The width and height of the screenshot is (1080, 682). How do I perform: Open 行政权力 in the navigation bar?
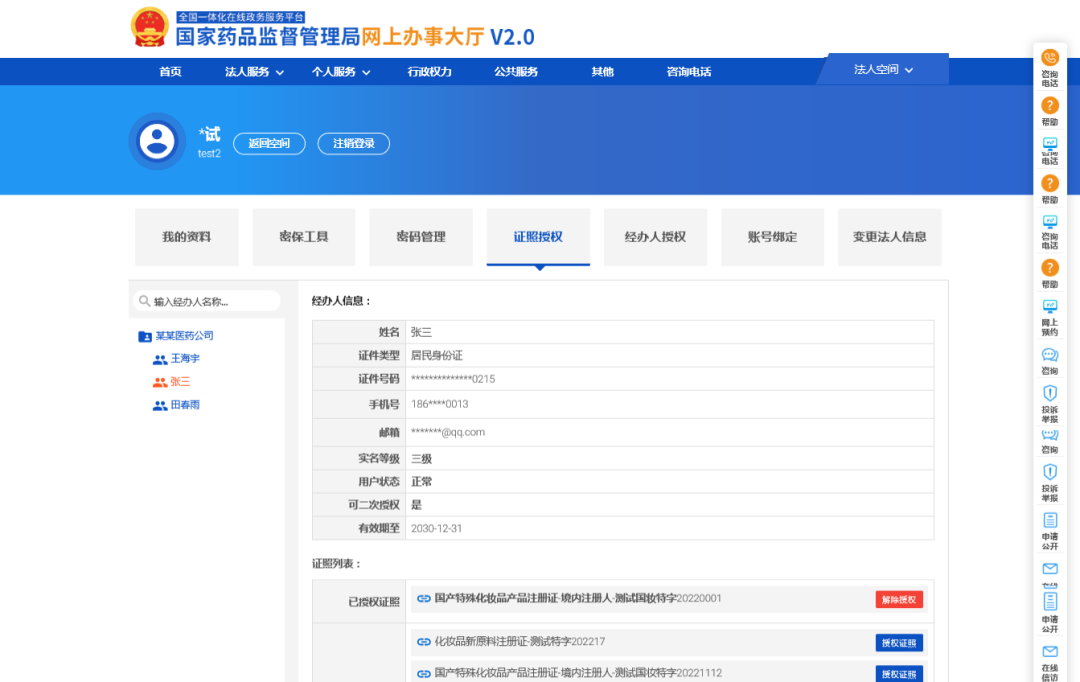tap(429, 72)
